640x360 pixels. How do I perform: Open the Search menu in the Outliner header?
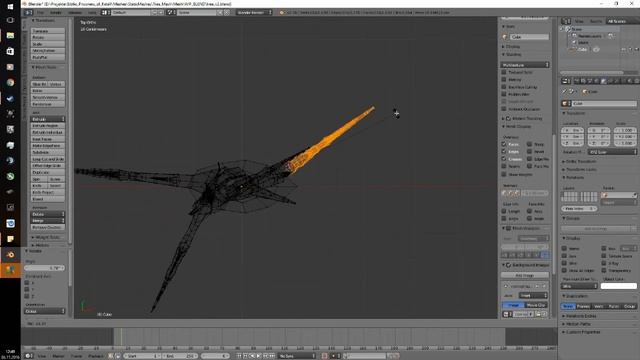[596, 21]
